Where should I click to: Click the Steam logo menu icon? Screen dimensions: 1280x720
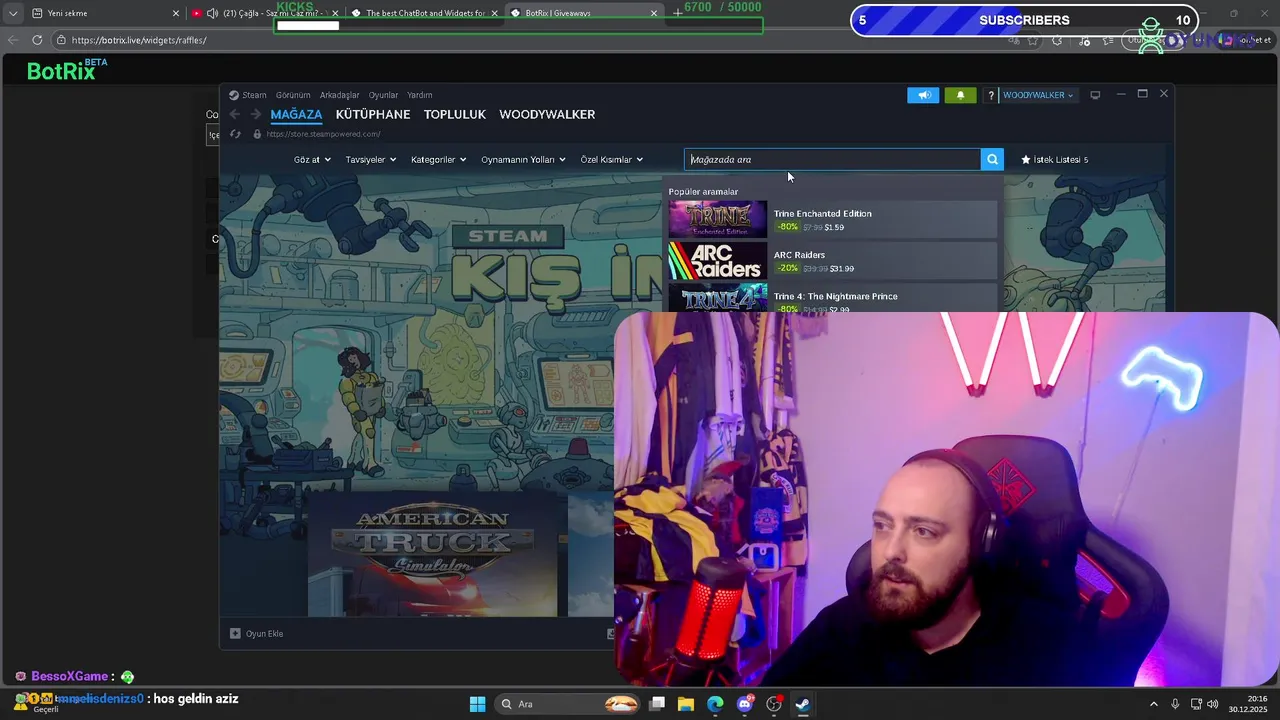[x=234, y=95]
